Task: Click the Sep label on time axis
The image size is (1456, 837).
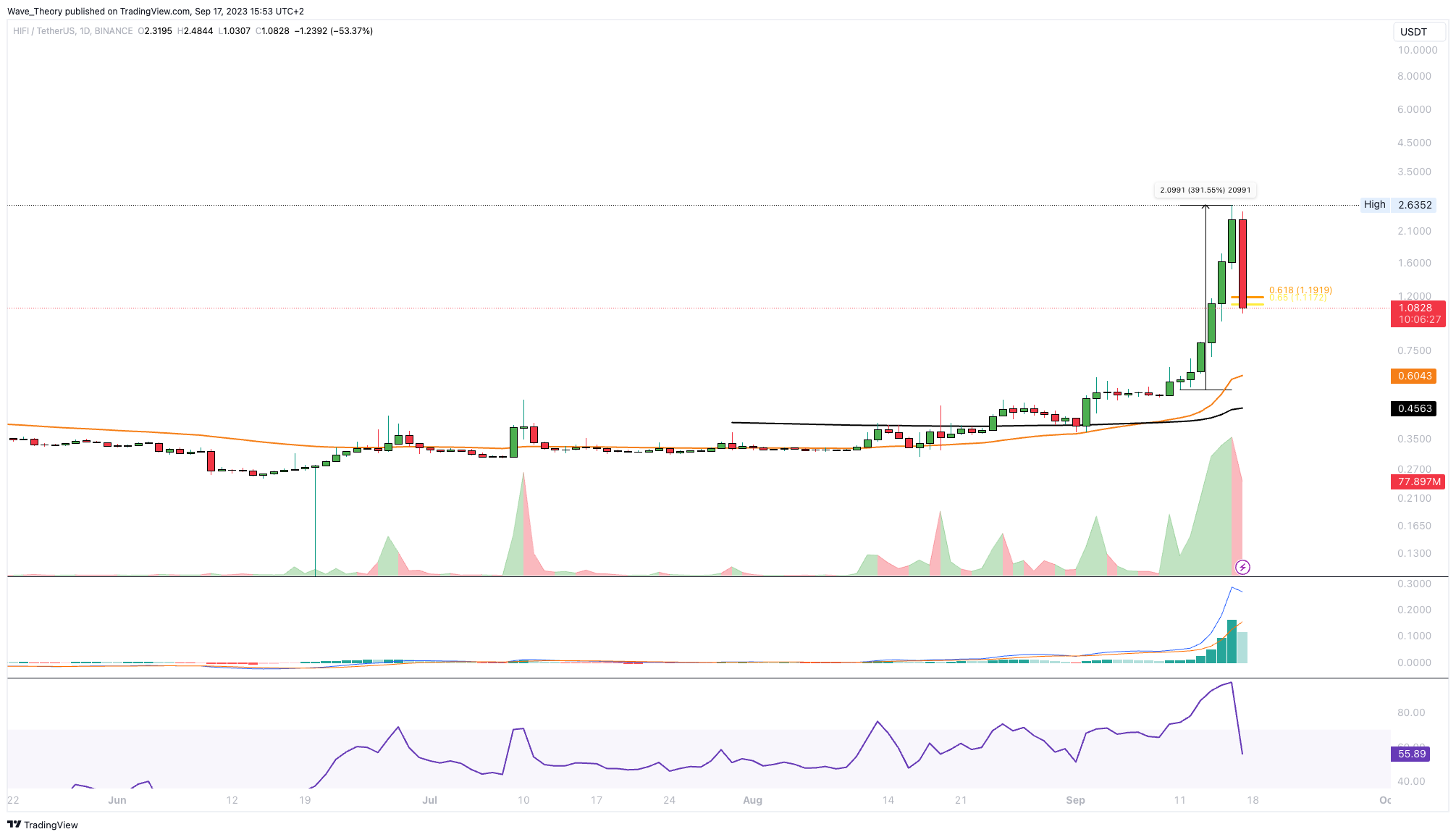Action: pyautogui.click(x=1075, y=800)
